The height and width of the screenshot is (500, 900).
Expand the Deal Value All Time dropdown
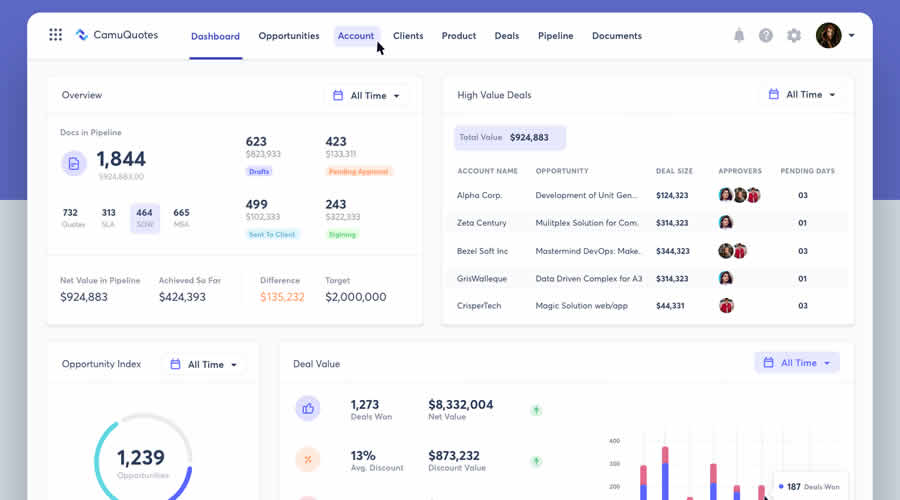797,363
